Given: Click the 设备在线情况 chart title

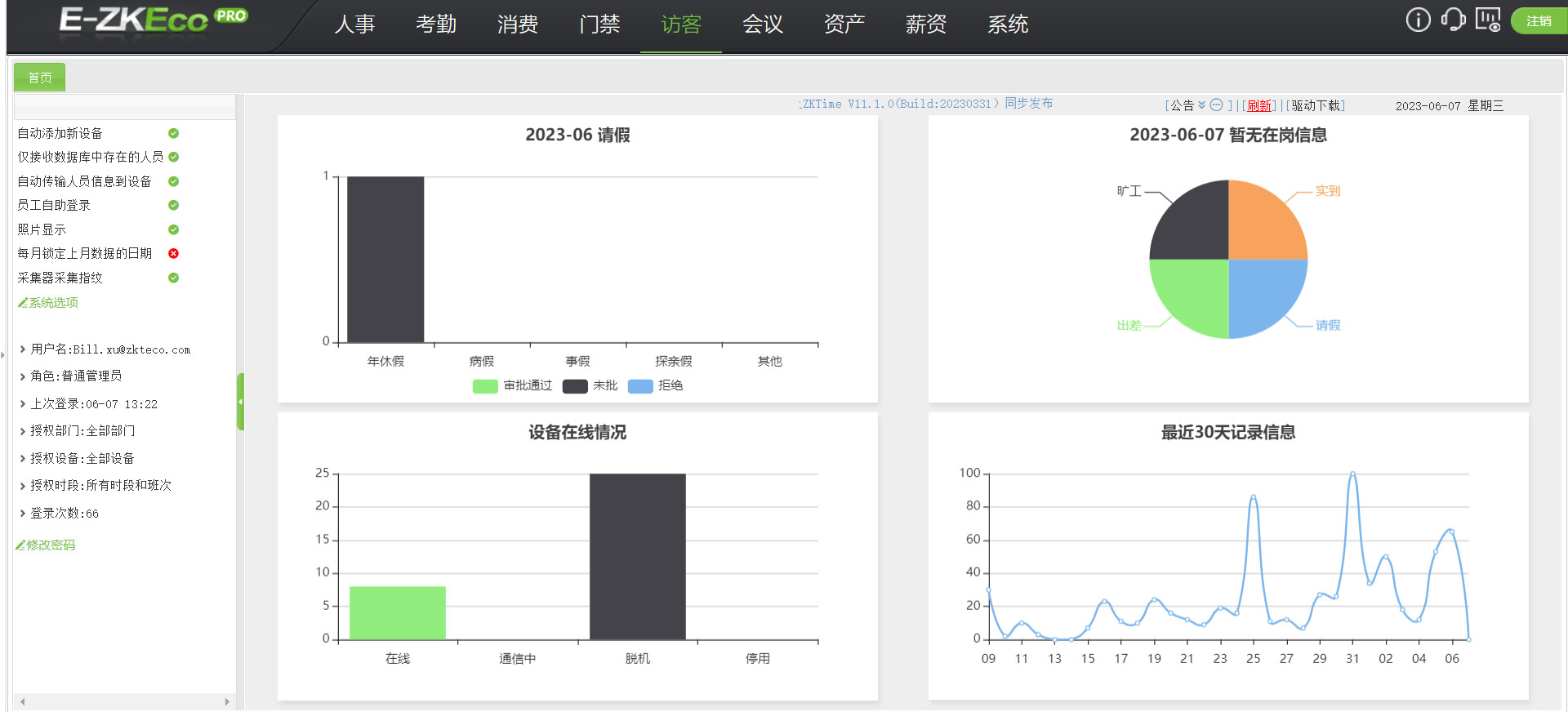Looking at the screenshot, I should pos(577,432).
